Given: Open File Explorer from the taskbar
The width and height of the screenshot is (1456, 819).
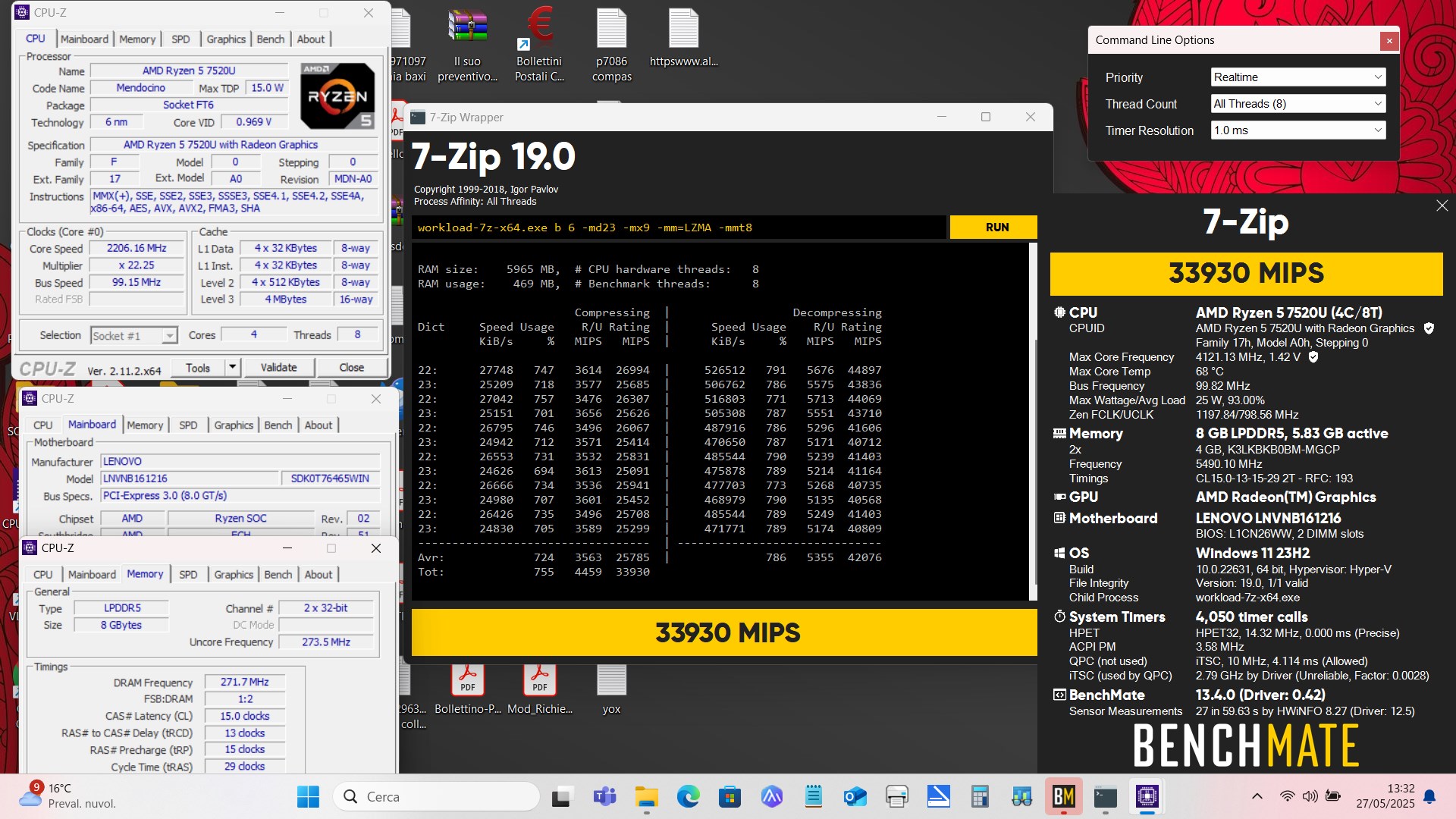Looking at the screenshot, I should click(646, 796).
